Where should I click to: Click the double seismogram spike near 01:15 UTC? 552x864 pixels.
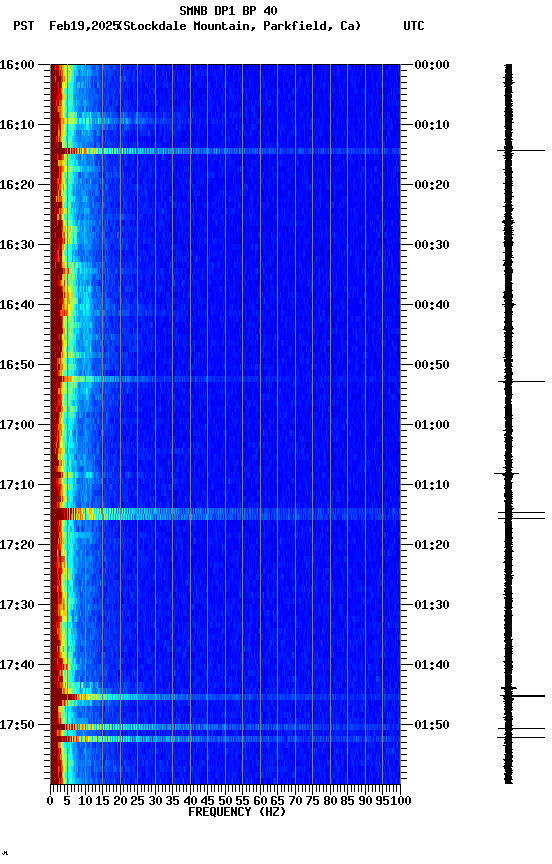[521, 515]
